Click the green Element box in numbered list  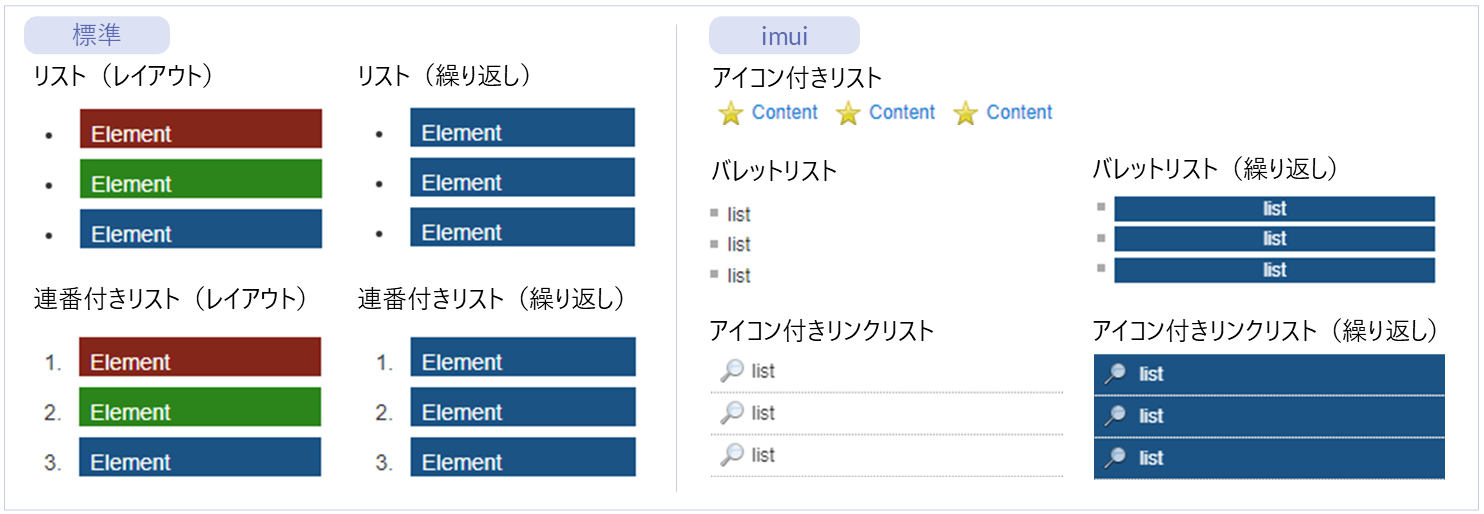[x=200, y=407]
